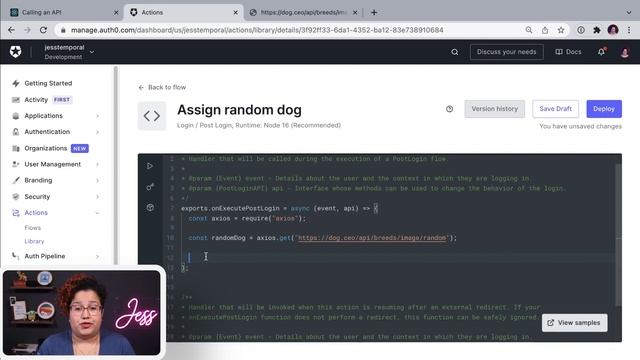The height and width of the screenshot is (360, 640).
Task: Click the browser zoom magnifier icon
Action: 529,30
